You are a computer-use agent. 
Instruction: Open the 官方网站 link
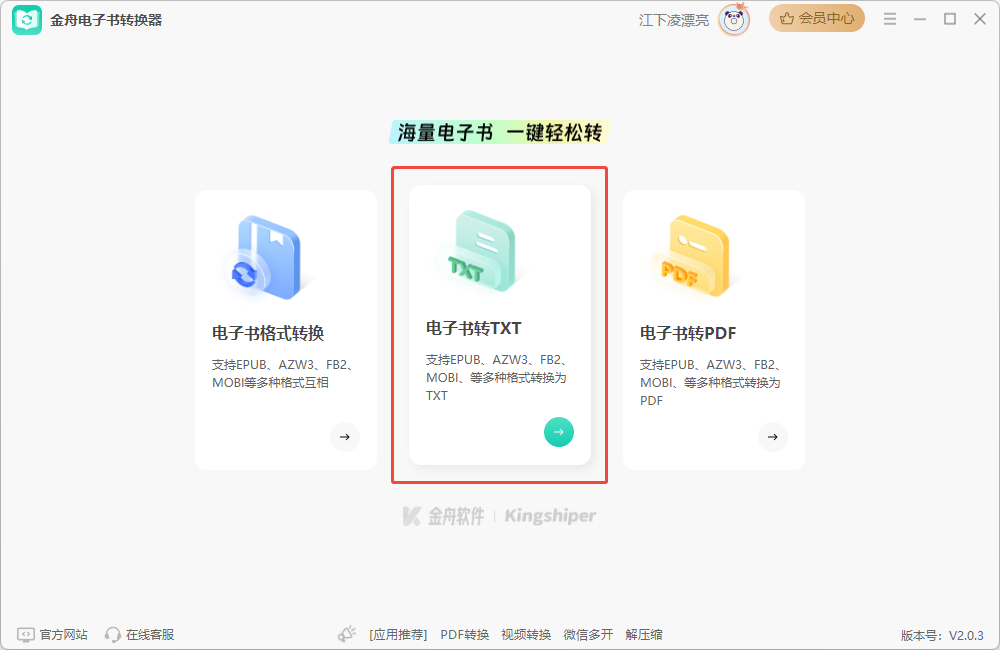(x=64, y=635)
